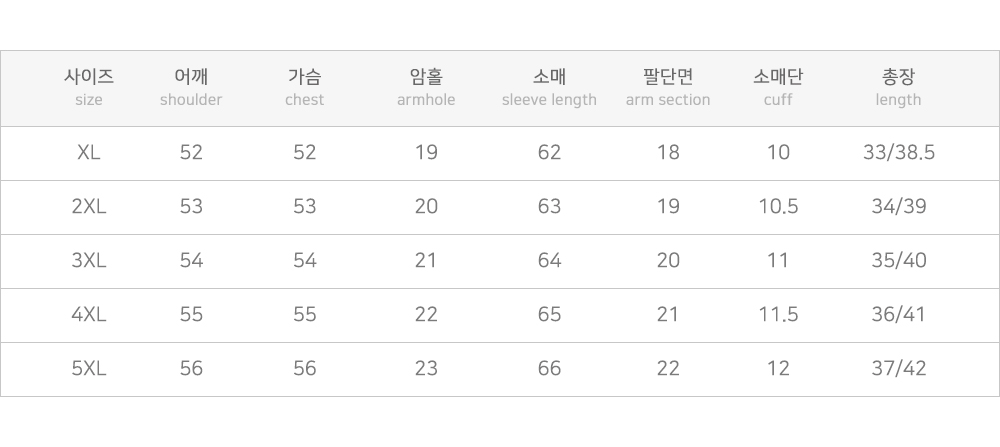Select the 4XL size row label
The image size is (1000, 447).
(89, 315)
